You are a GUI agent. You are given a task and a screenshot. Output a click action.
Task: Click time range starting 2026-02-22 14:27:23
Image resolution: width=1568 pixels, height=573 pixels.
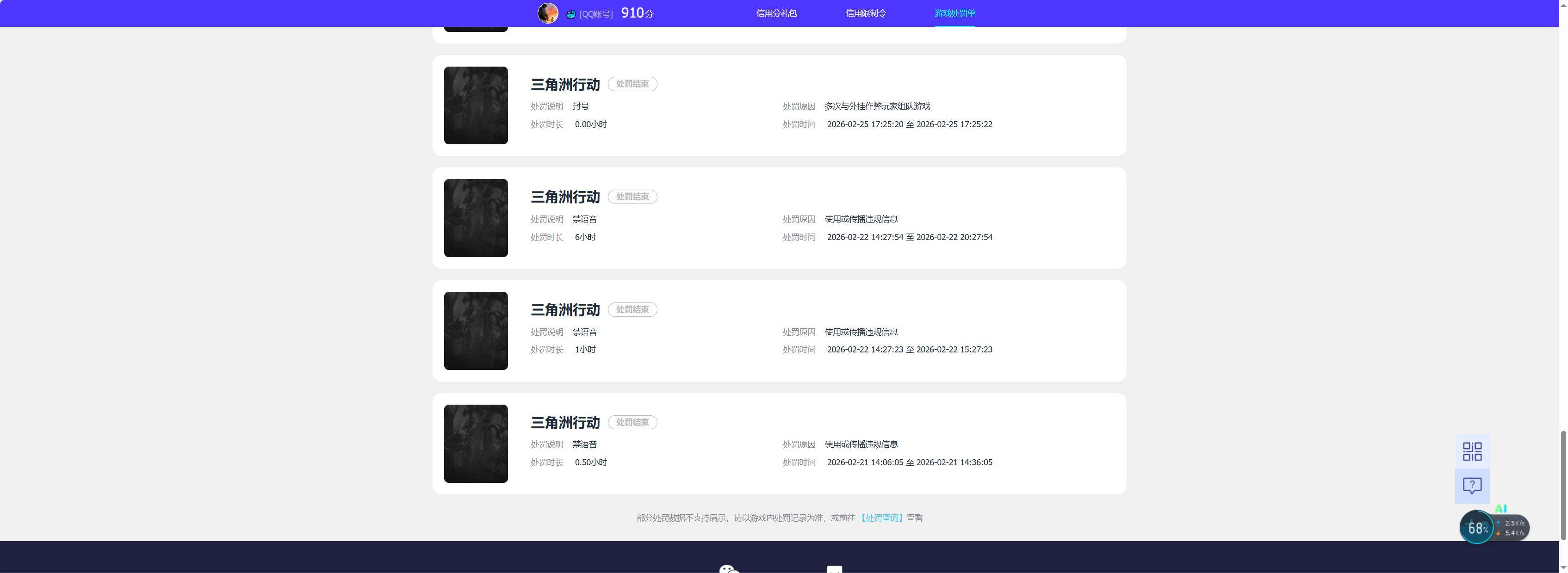point(910,350)
